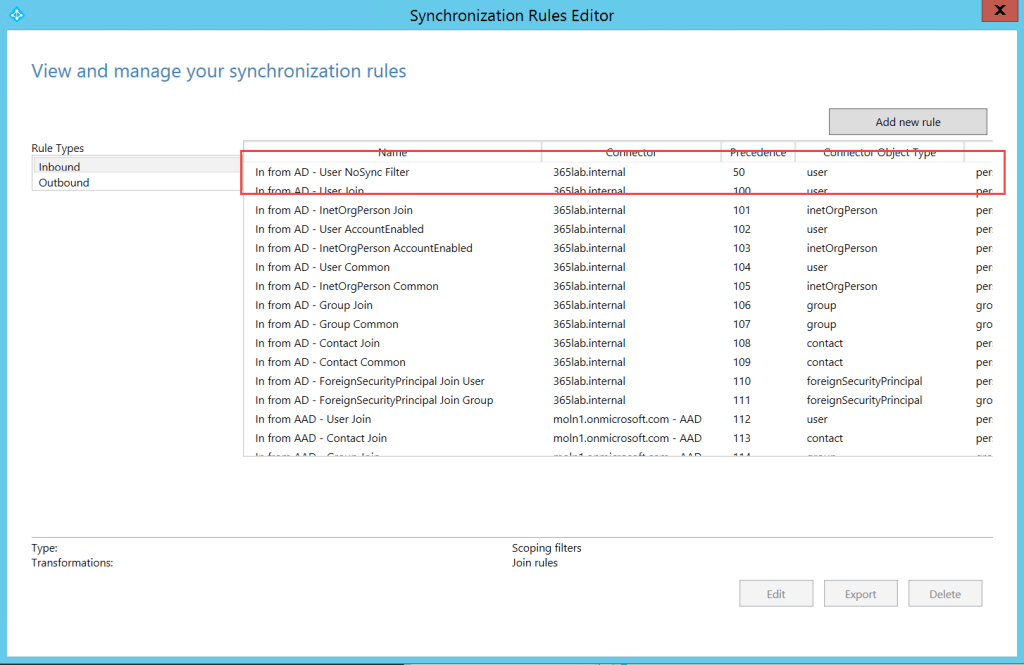The image size is (1024, 665).
Task: Click the Delete button
Action: coord(944,594)
